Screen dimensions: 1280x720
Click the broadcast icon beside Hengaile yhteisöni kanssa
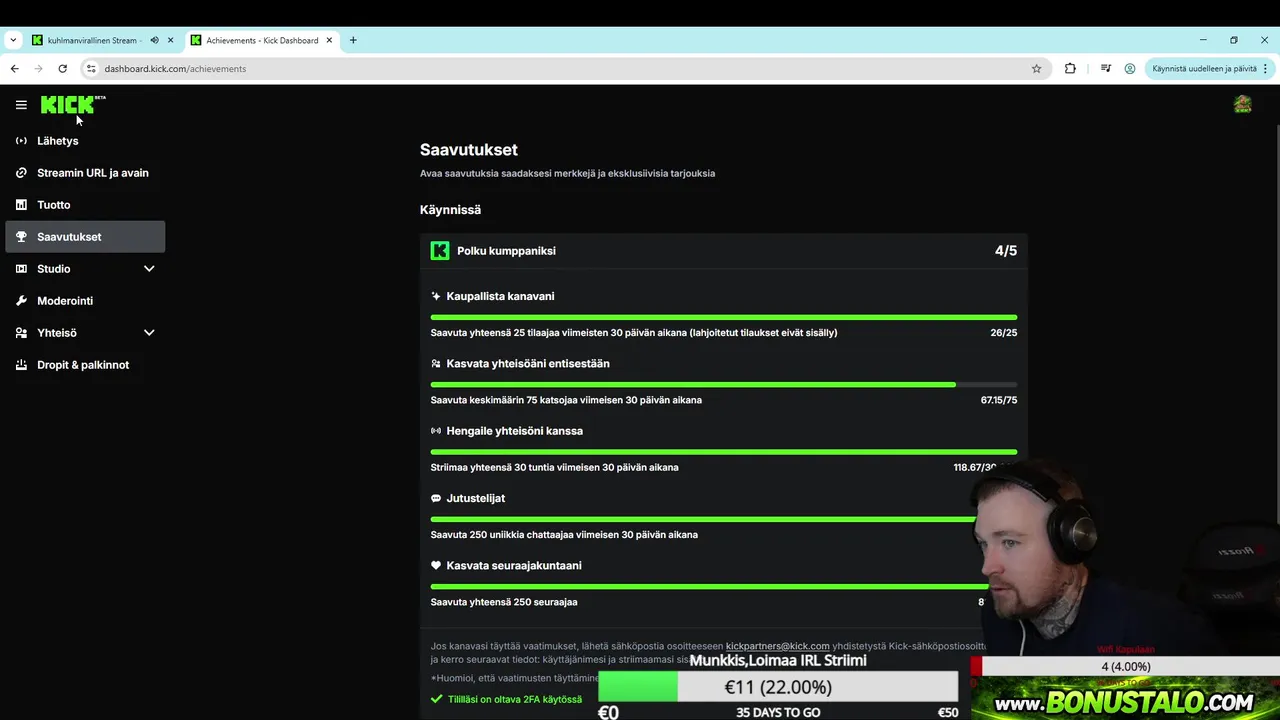(436, 431)
